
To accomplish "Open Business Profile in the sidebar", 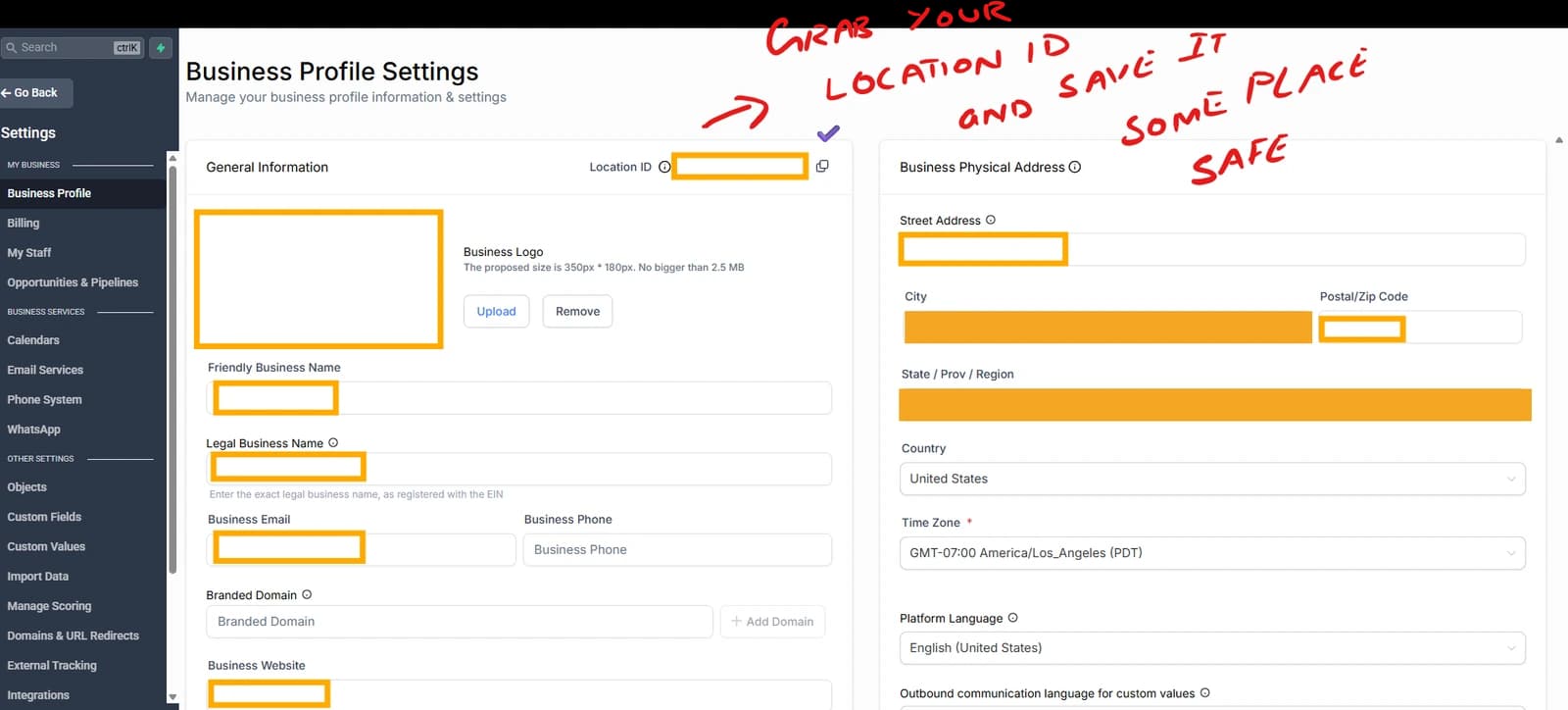I will click(x=83, y=193).
